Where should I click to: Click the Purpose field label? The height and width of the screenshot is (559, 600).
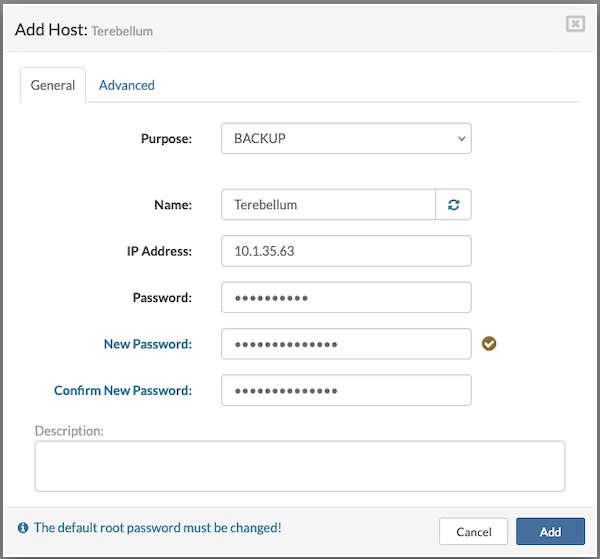point(166,139)
